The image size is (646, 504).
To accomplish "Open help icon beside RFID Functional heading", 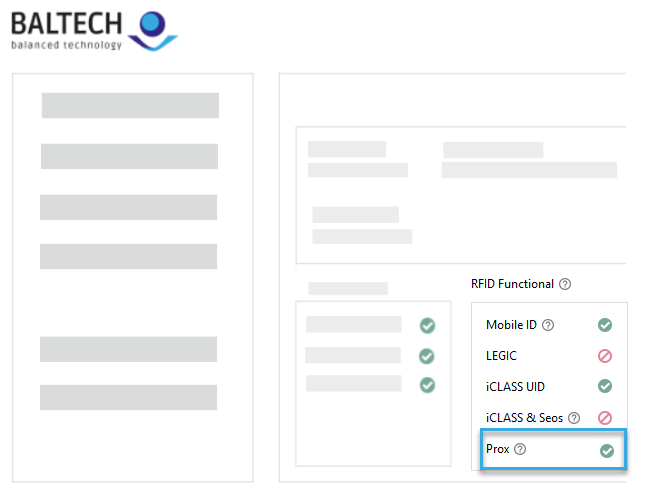I will pos(565,284).
